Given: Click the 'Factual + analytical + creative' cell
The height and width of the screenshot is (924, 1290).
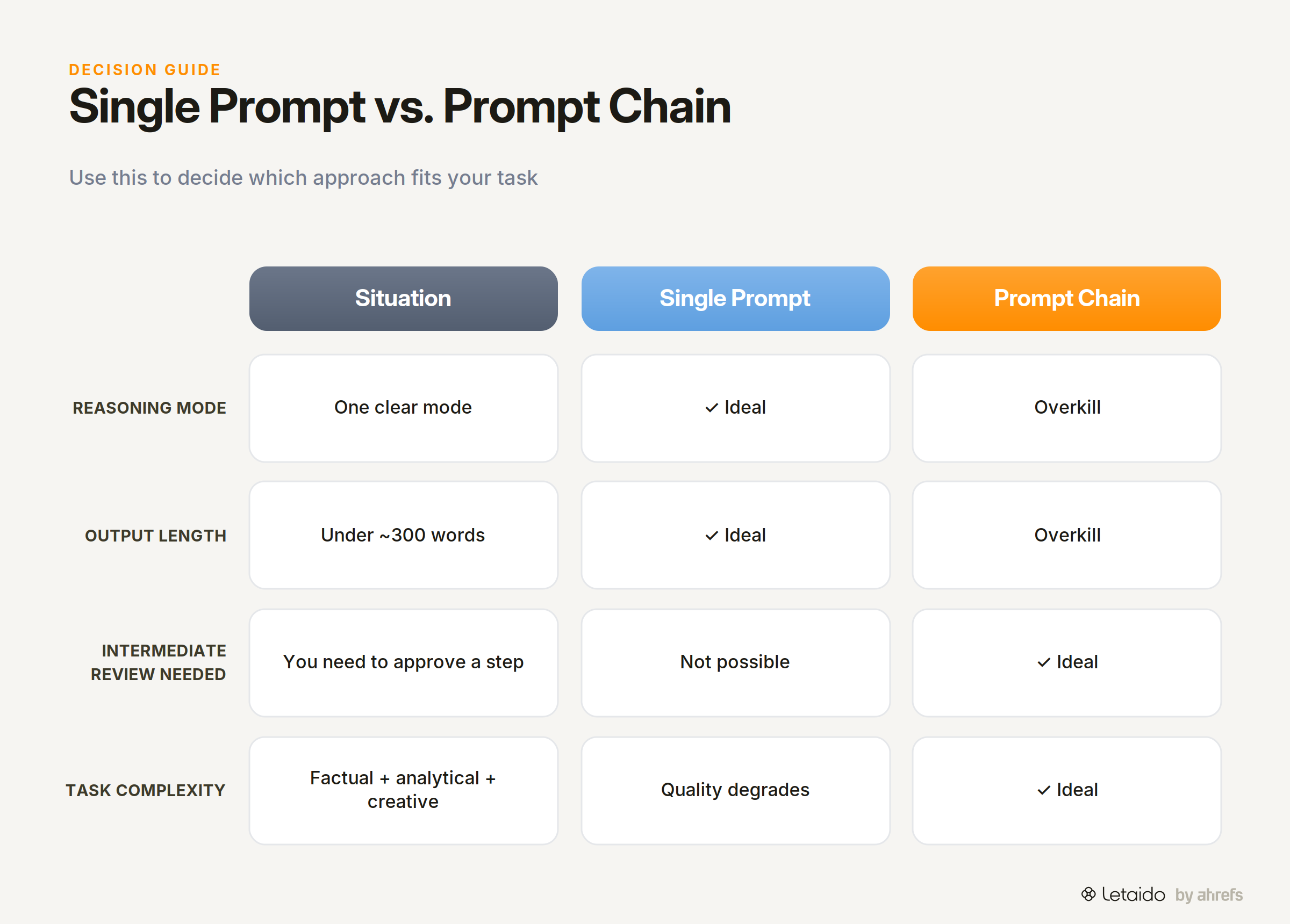Looking at the screenshot, I should pyautogui.click(x=403, y=790).
